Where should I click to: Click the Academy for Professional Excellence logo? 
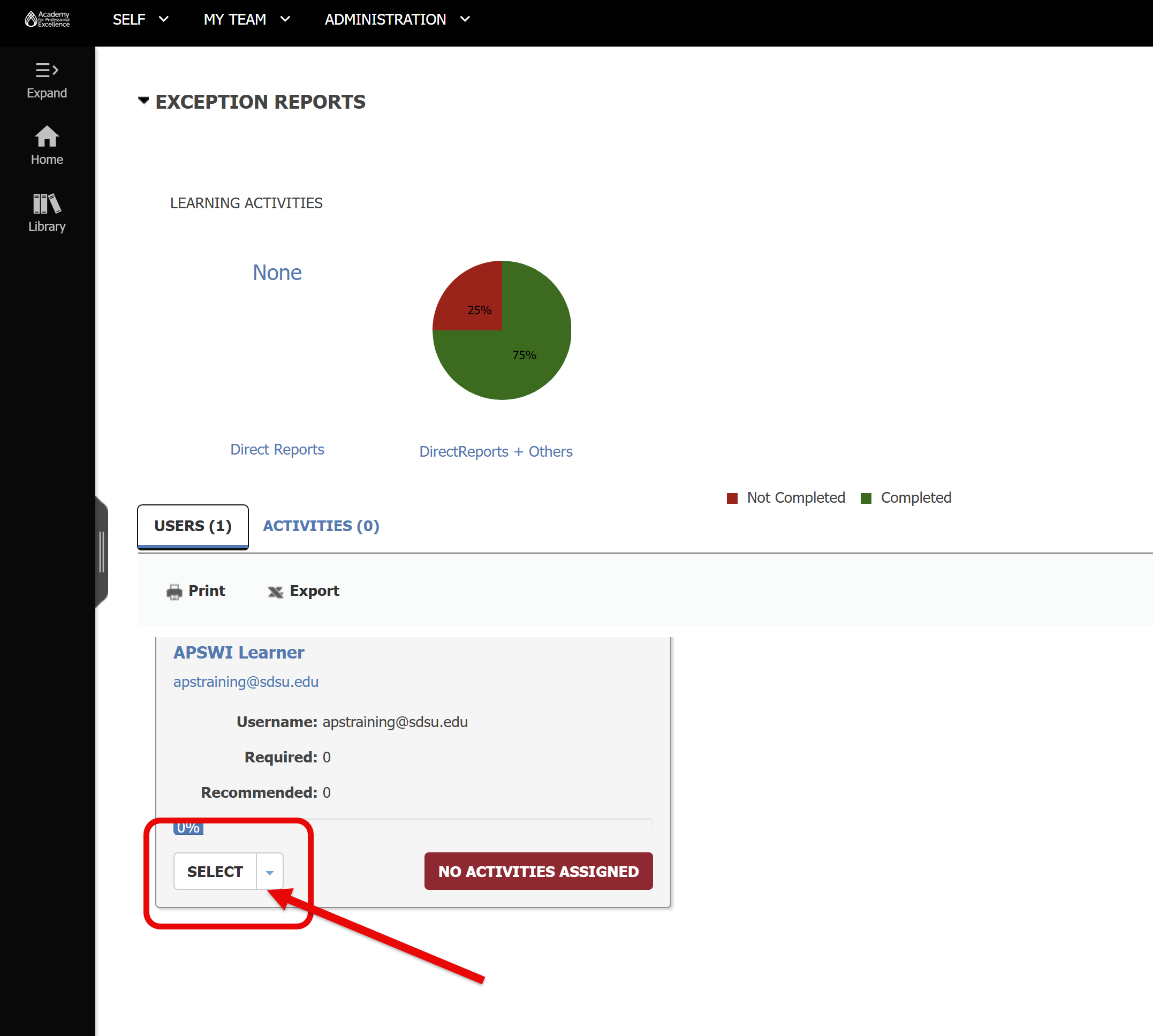pyautogui.click(x=47, y=19)
